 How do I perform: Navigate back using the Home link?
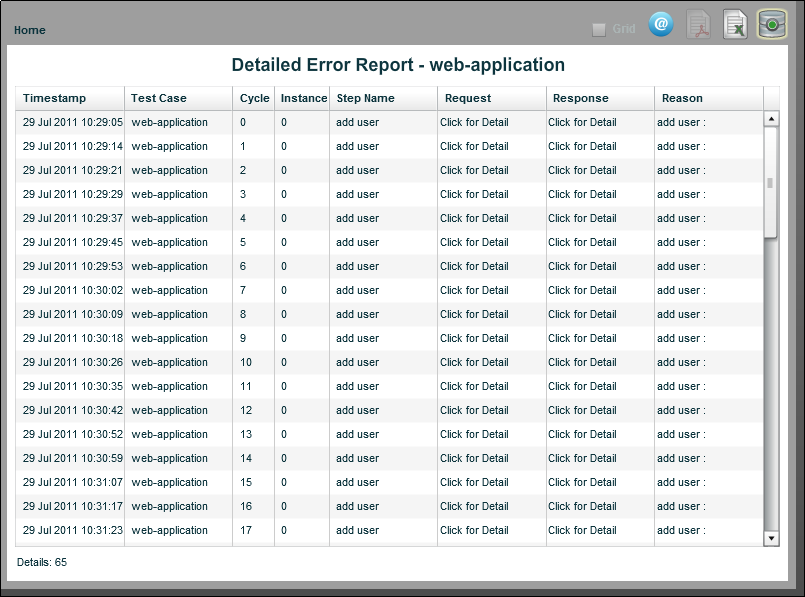[x=29, y=30]
